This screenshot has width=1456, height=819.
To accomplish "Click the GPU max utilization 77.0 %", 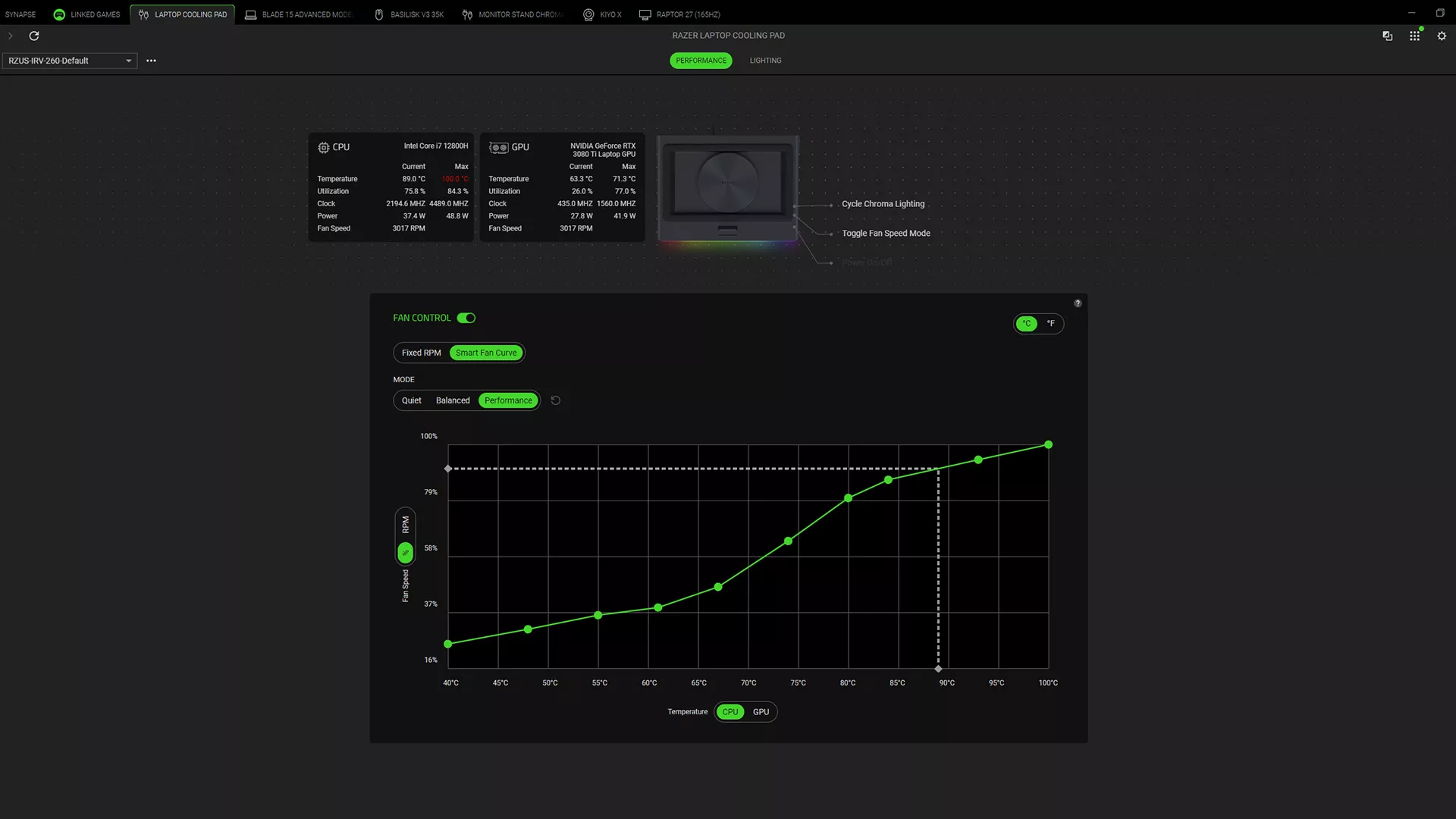I will 625,192.
